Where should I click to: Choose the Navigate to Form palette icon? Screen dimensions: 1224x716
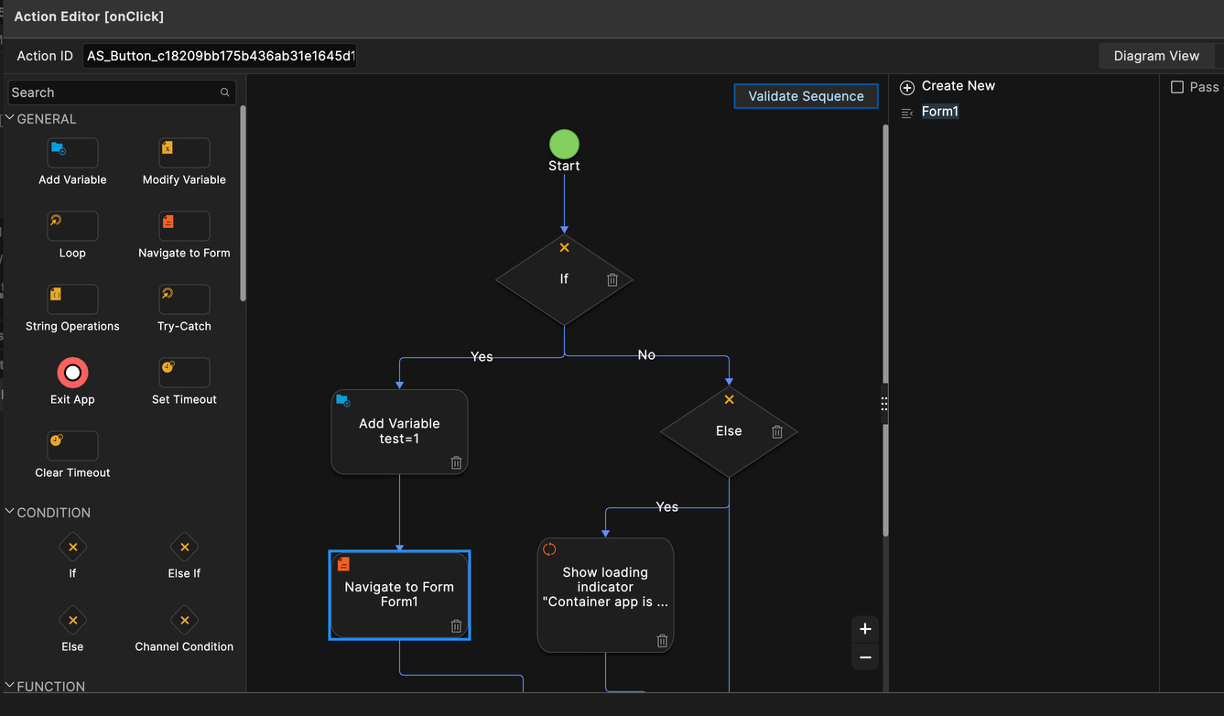[x=184, y=226]
